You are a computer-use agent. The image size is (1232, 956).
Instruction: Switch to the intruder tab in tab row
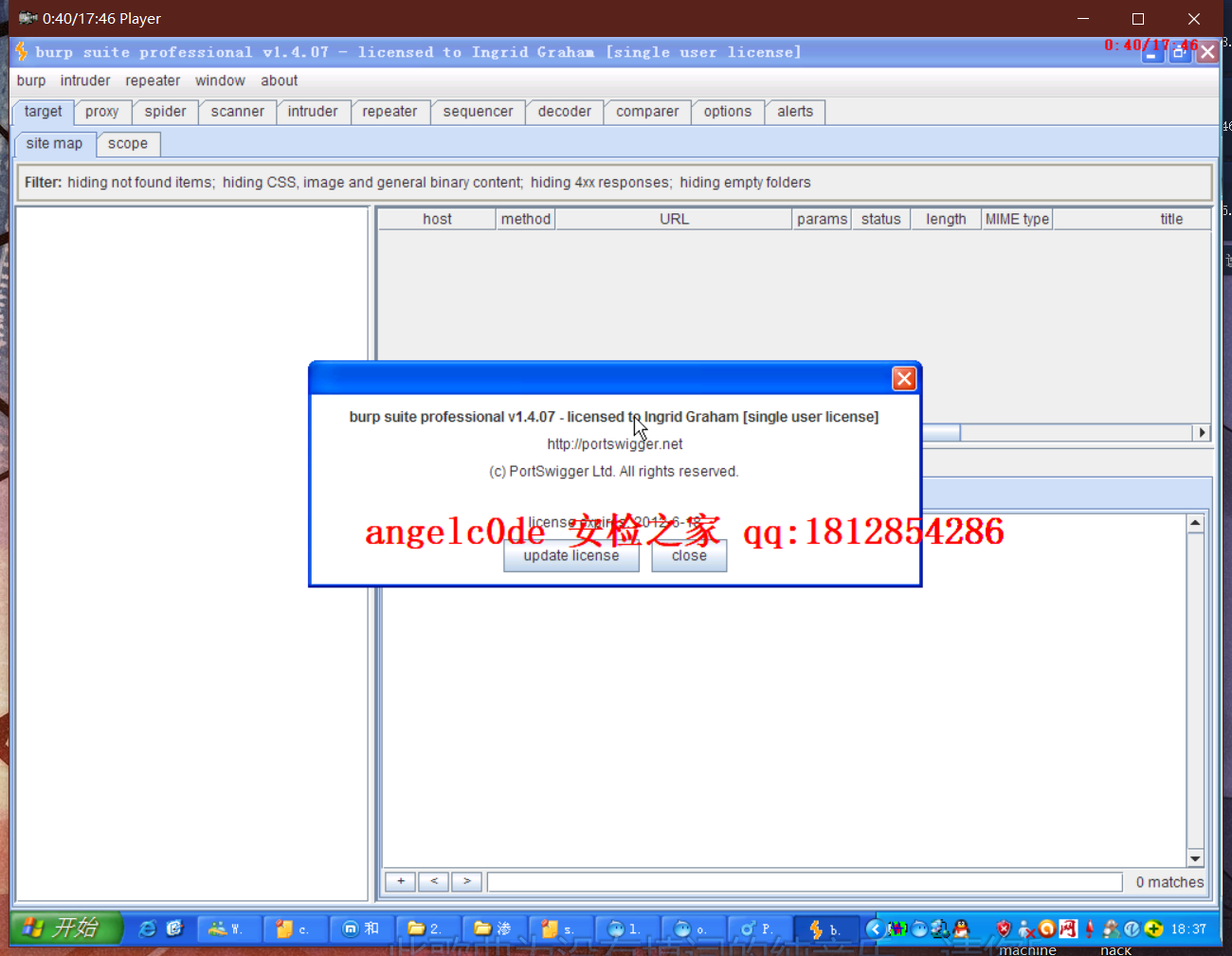[313, 112]
